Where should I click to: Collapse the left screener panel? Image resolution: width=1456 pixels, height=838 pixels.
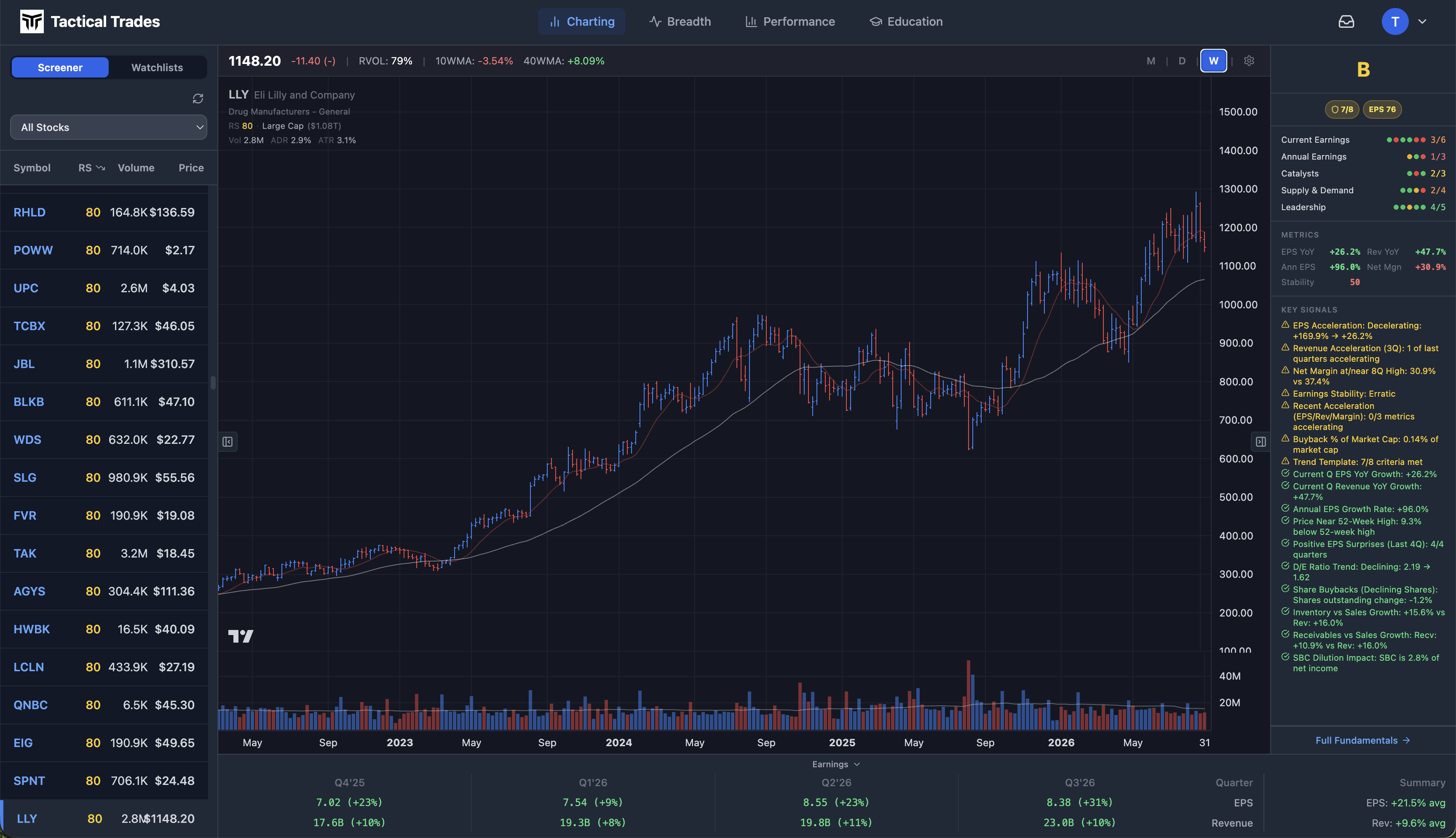coord(228,442)
